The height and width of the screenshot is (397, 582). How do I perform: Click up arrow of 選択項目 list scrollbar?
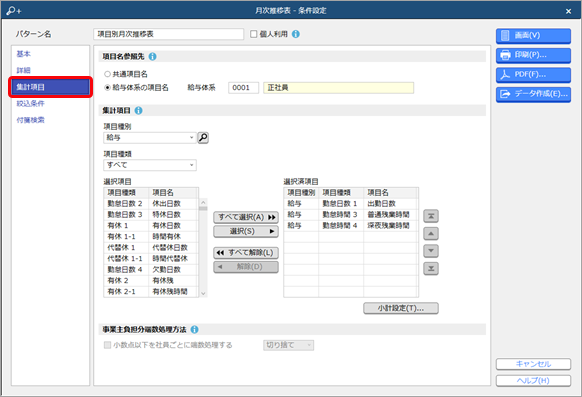point(203,203)
